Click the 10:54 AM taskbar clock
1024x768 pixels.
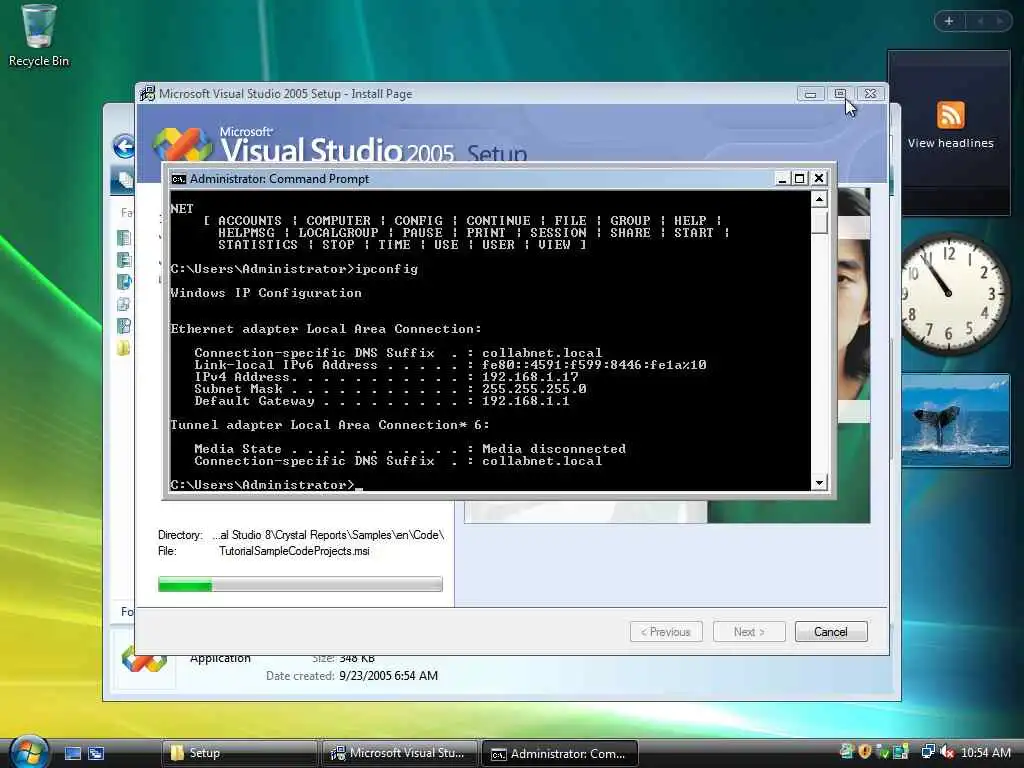pos(986,752)
